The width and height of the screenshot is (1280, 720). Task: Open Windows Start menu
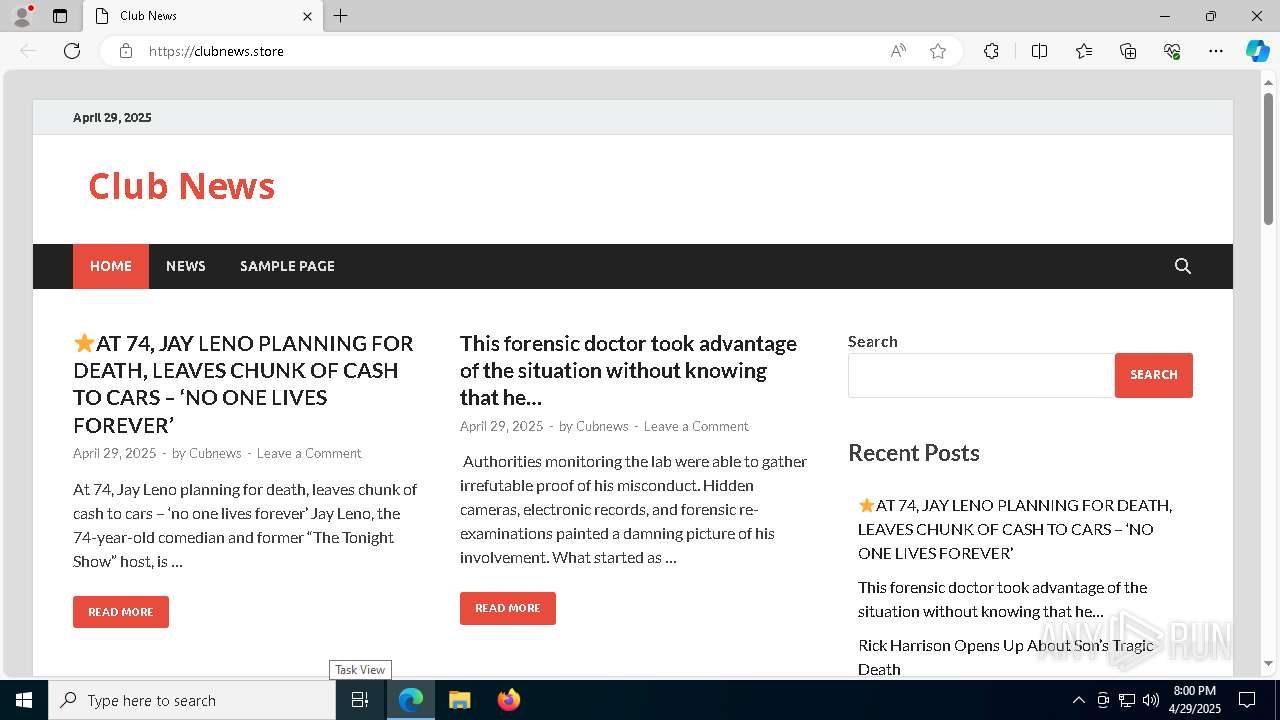[x=24, y=700]
